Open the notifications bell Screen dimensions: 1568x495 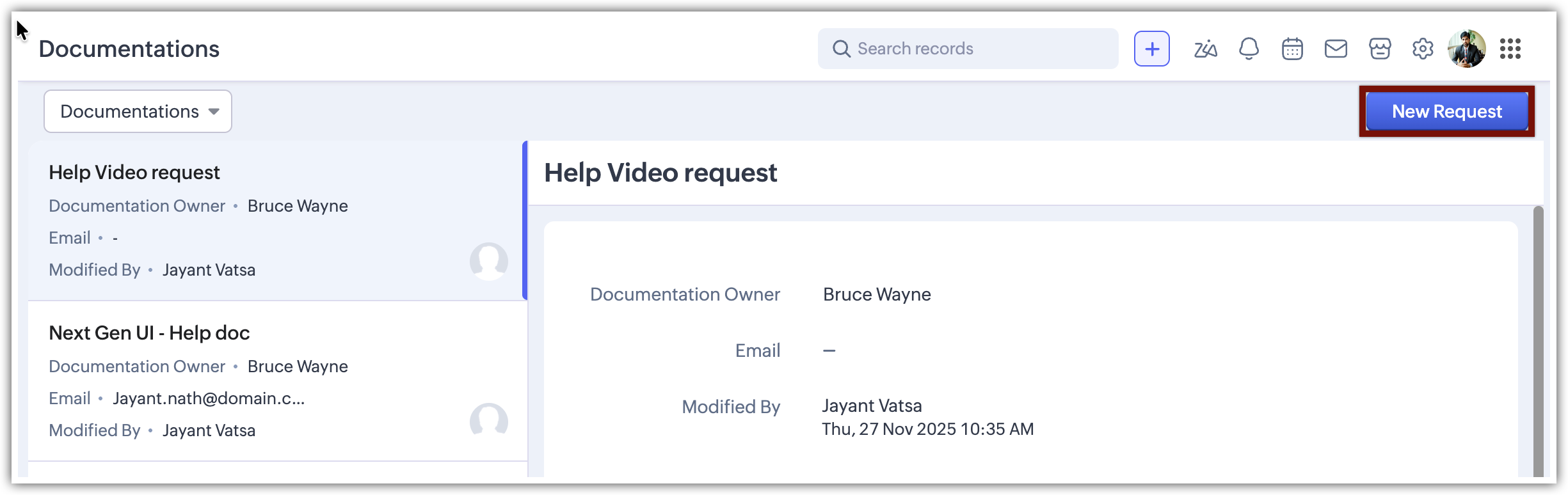click(x=1249, y=49)
